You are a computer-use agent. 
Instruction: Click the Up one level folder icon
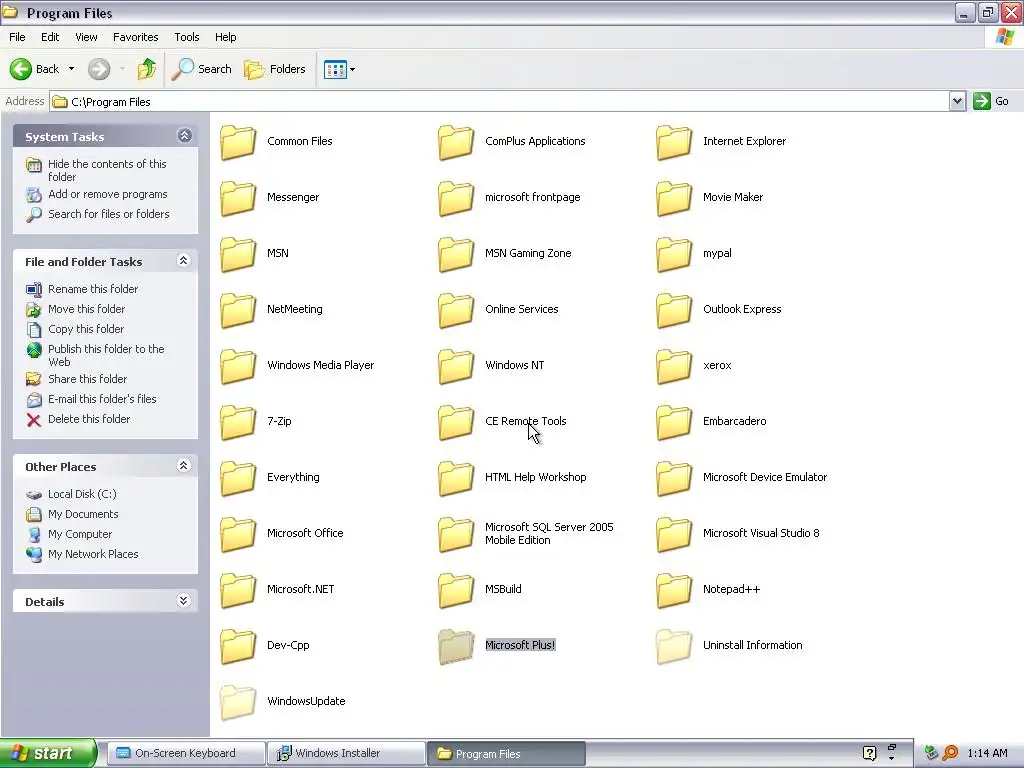point(147,69)
